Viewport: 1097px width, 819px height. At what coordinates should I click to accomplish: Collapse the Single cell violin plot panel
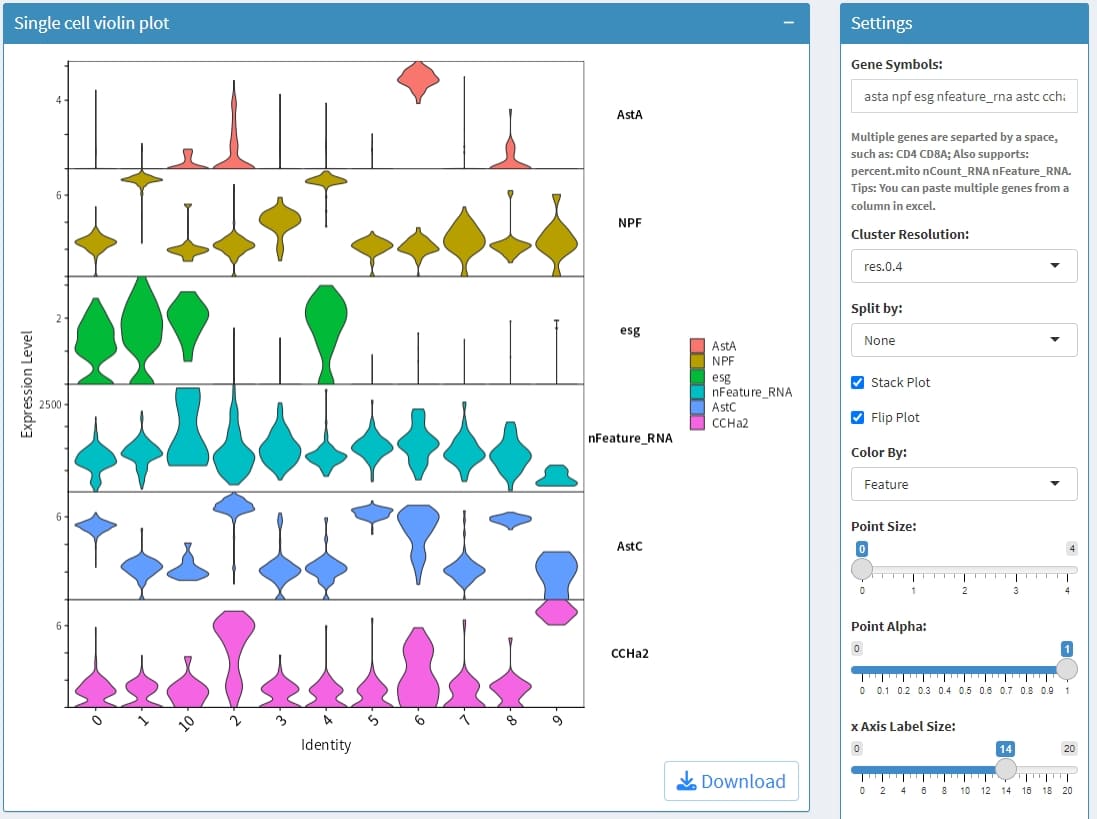tap(789, 23)
